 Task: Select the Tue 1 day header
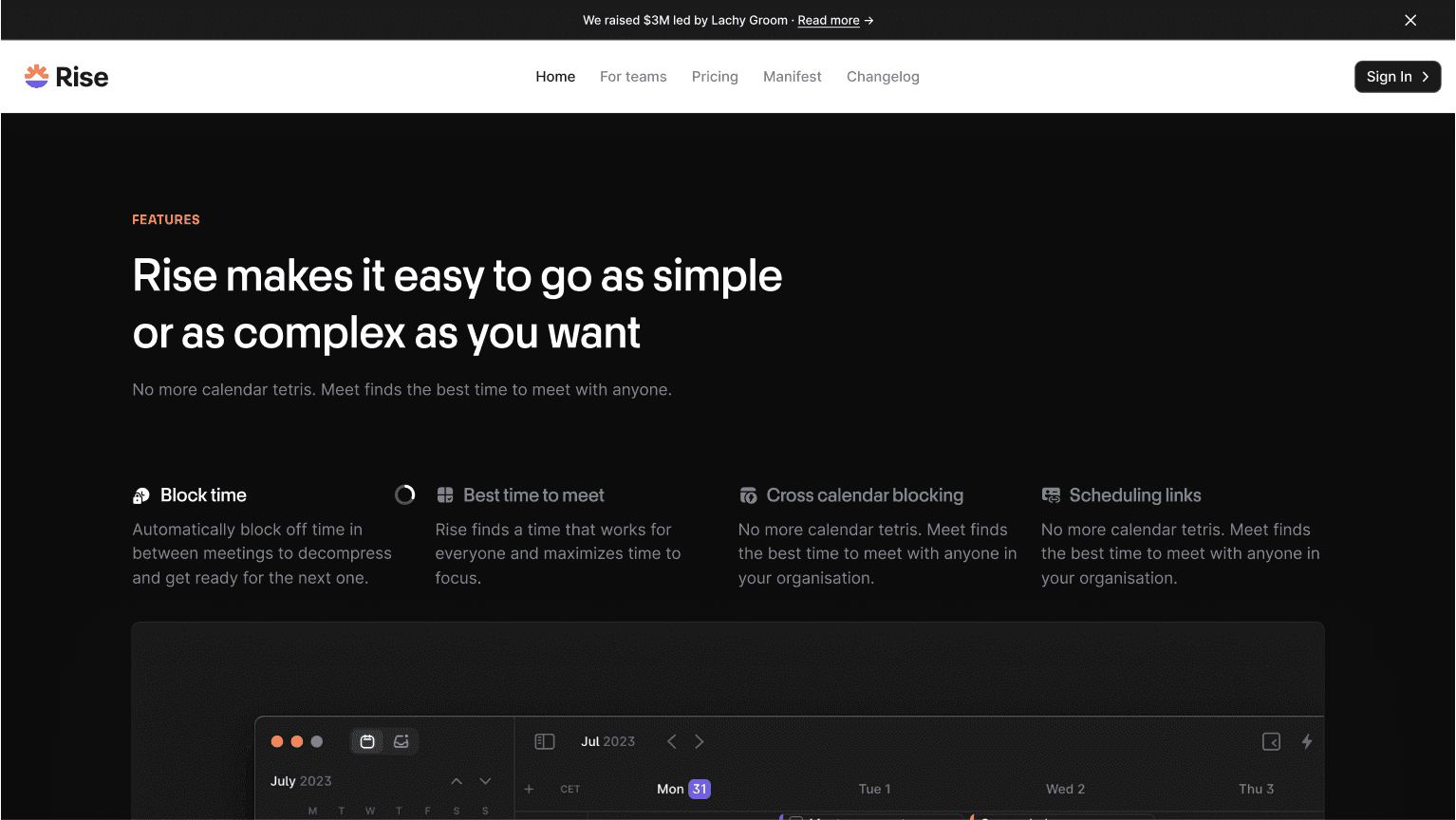click(x=874, y=789)
